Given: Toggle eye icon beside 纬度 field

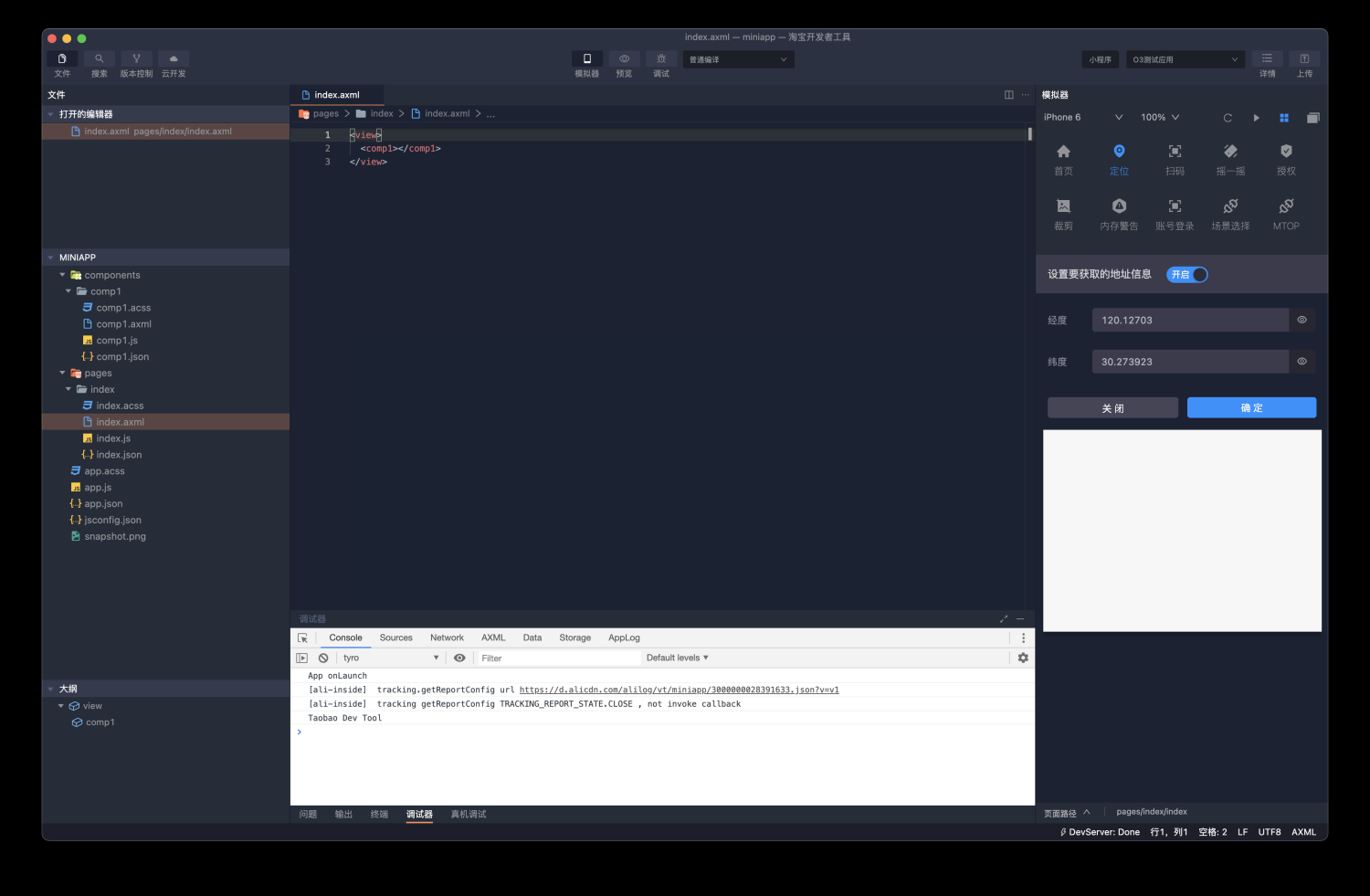Looking at the screenshot, I should [1301, 362].
